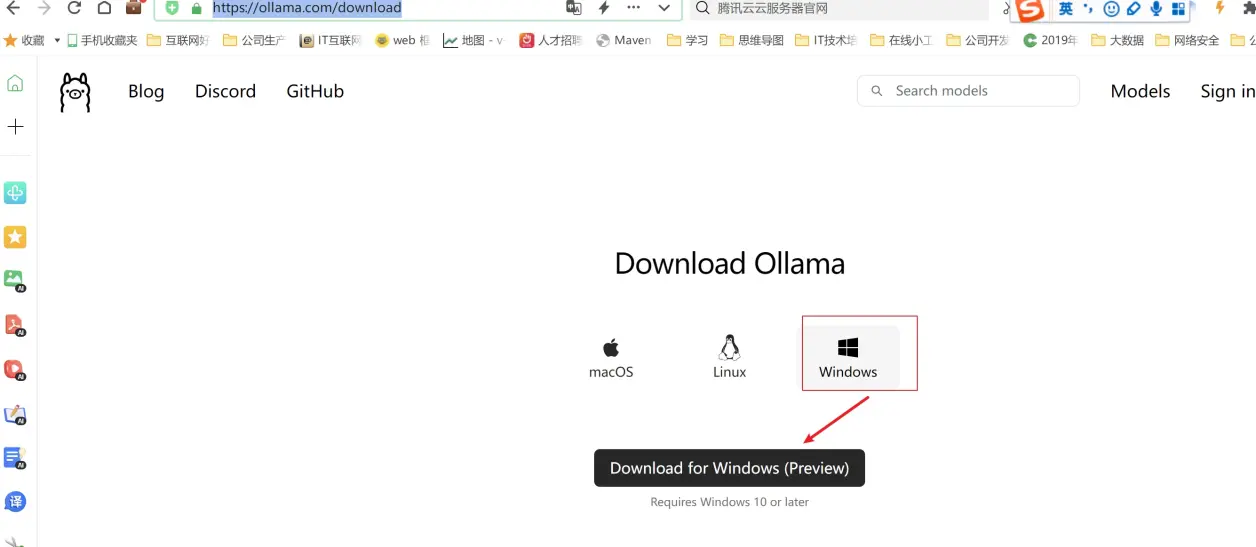Expand the dropdown arrow next to 收藏
Screen dimensions: 1256x547
(x=57, y=41)
